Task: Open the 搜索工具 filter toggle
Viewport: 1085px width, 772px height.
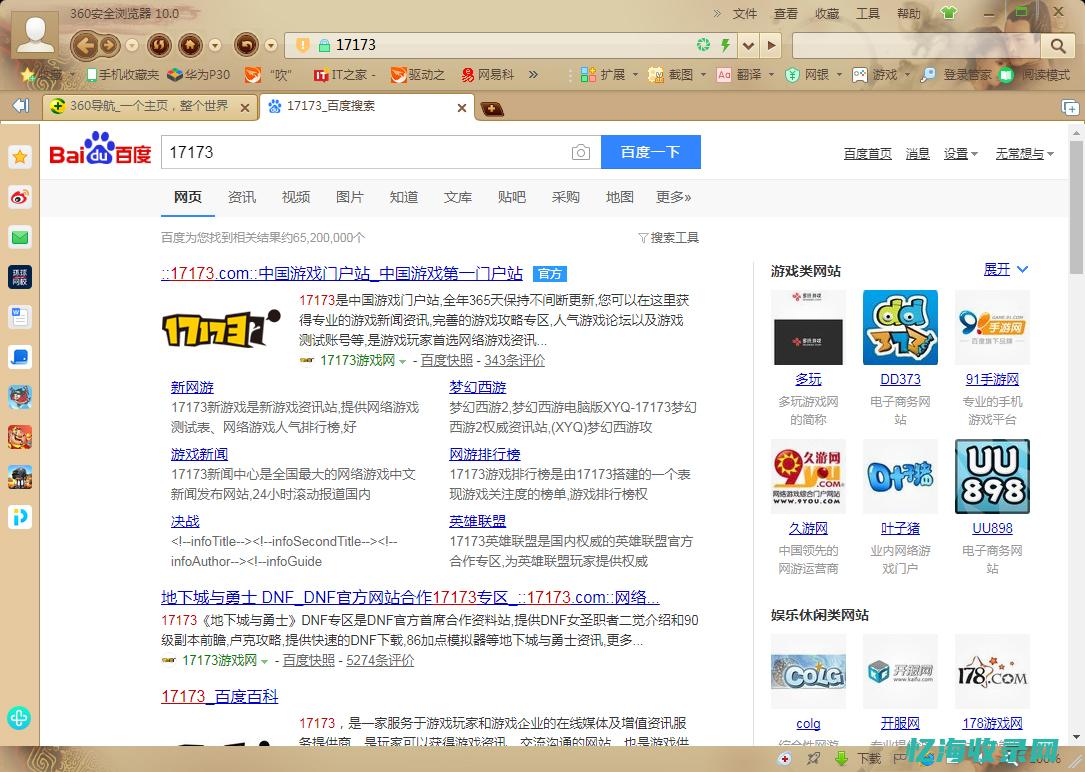Action: click(668, 237)
